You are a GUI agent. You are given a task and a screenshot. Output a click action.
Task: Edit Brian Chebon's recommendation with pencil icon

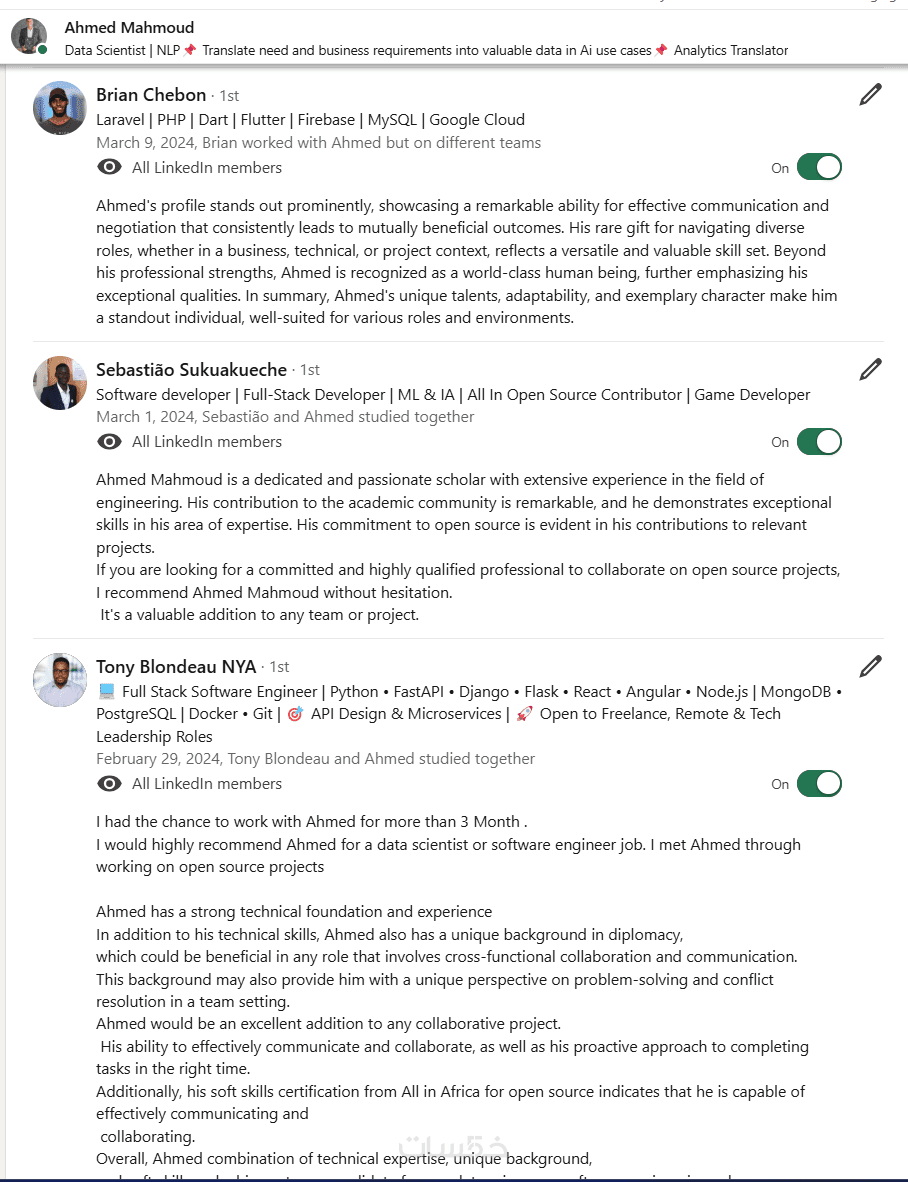870,95
